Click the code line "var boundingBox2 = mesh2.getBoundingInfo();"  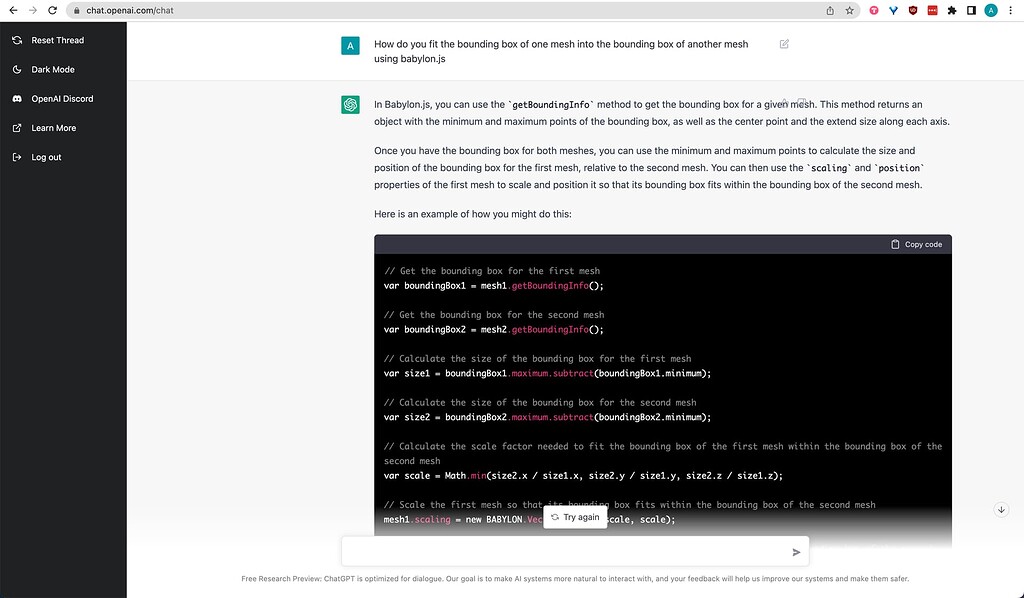[x=494, y=330]
